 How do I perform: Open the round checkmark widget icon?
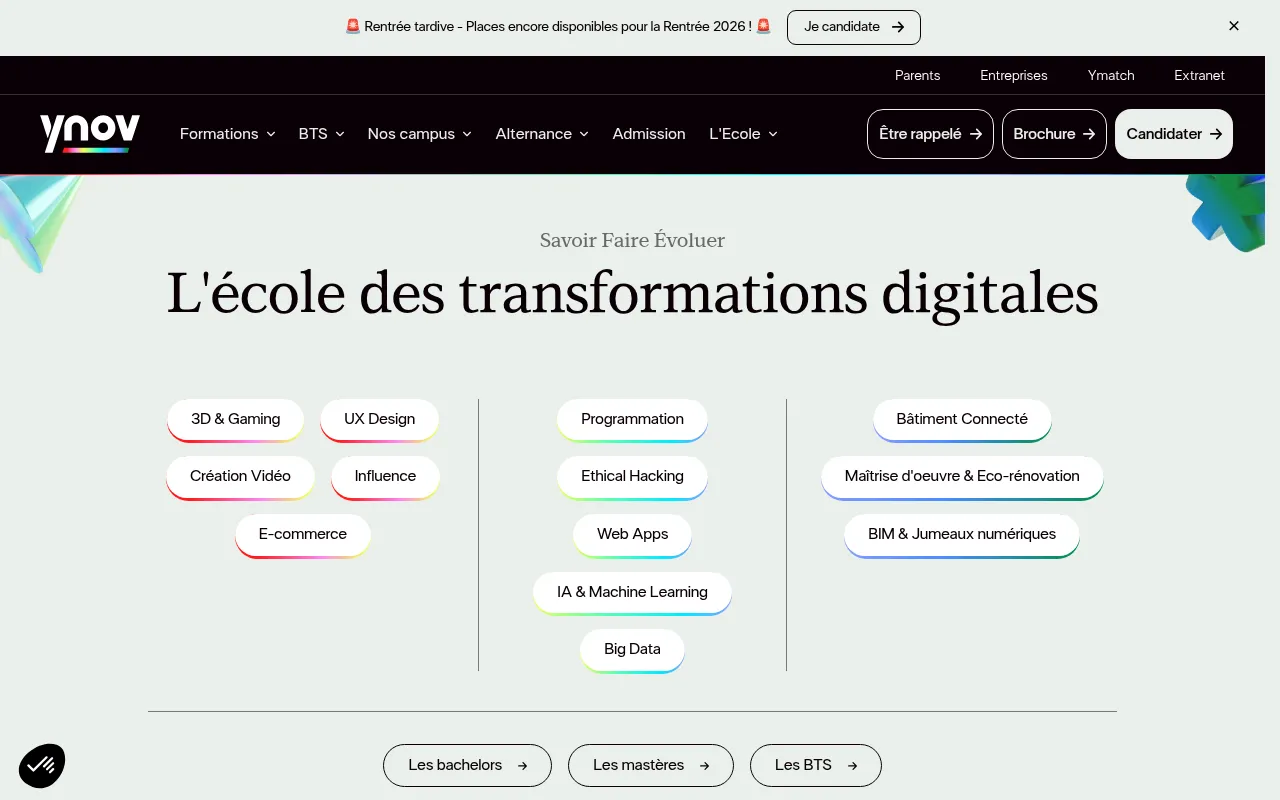pos(42,766)
